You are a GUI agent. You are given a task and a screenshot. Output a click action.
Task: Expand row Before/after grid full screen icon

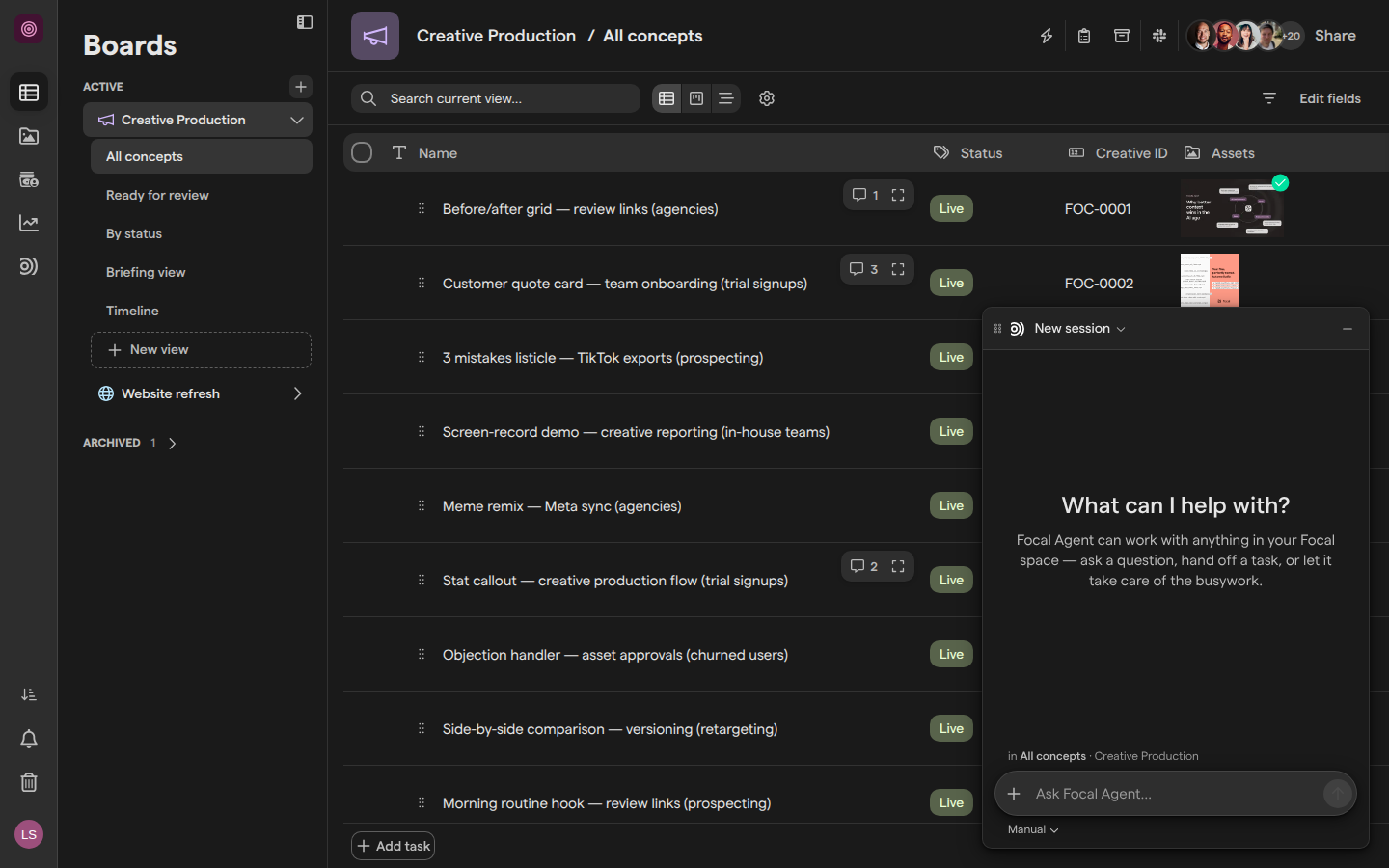898,195
